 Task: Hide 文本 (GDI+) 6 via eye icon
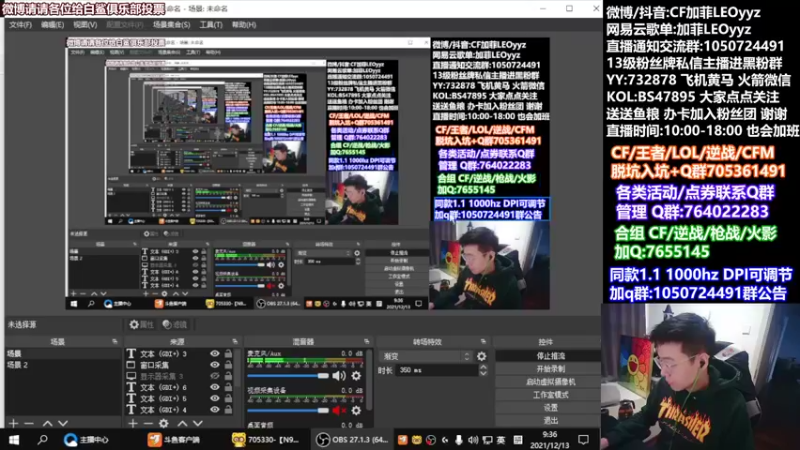(x=215, y=387)
